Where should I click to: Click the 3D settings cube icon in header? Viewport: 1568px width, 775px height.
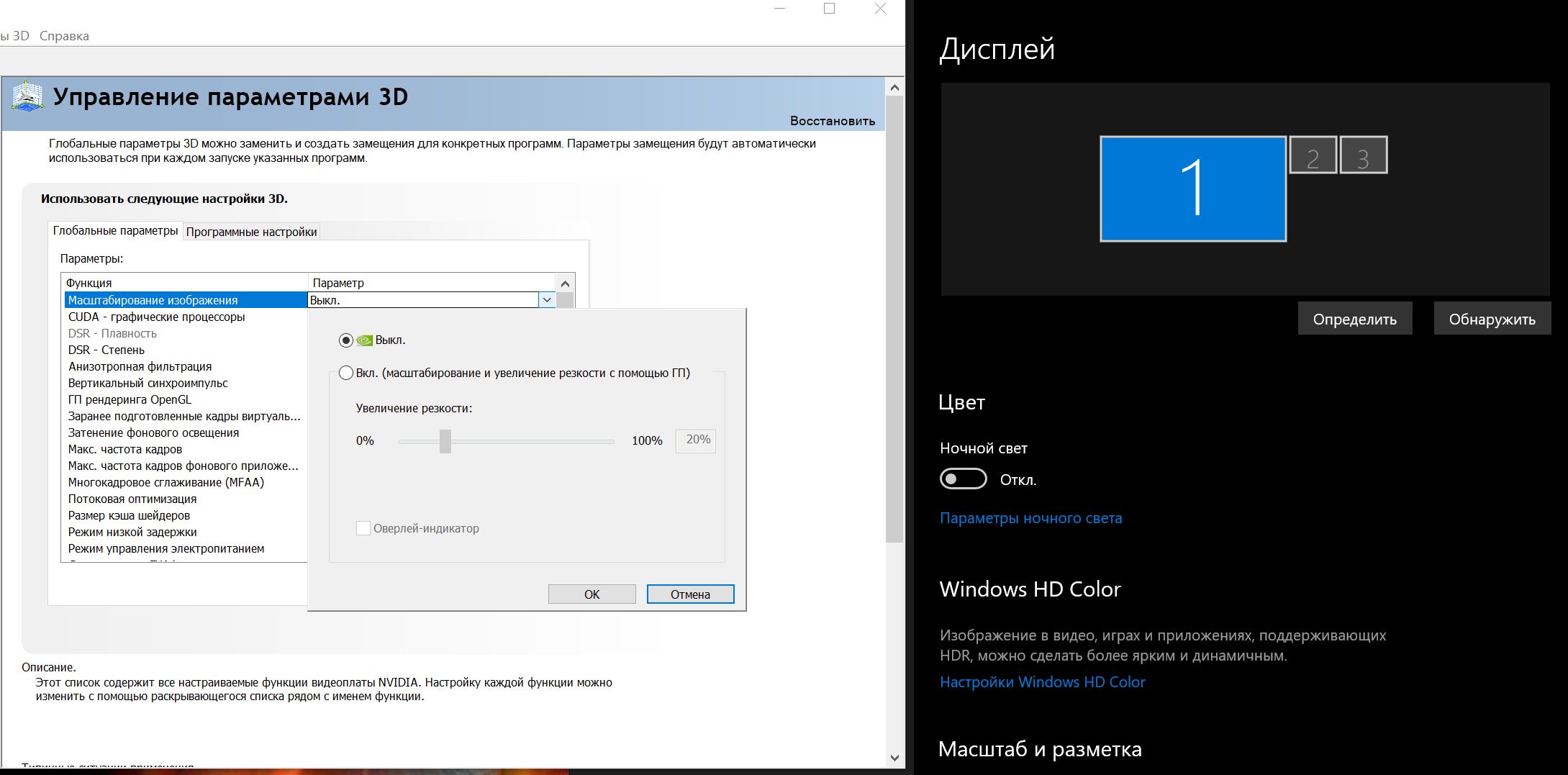pos(27,96)
